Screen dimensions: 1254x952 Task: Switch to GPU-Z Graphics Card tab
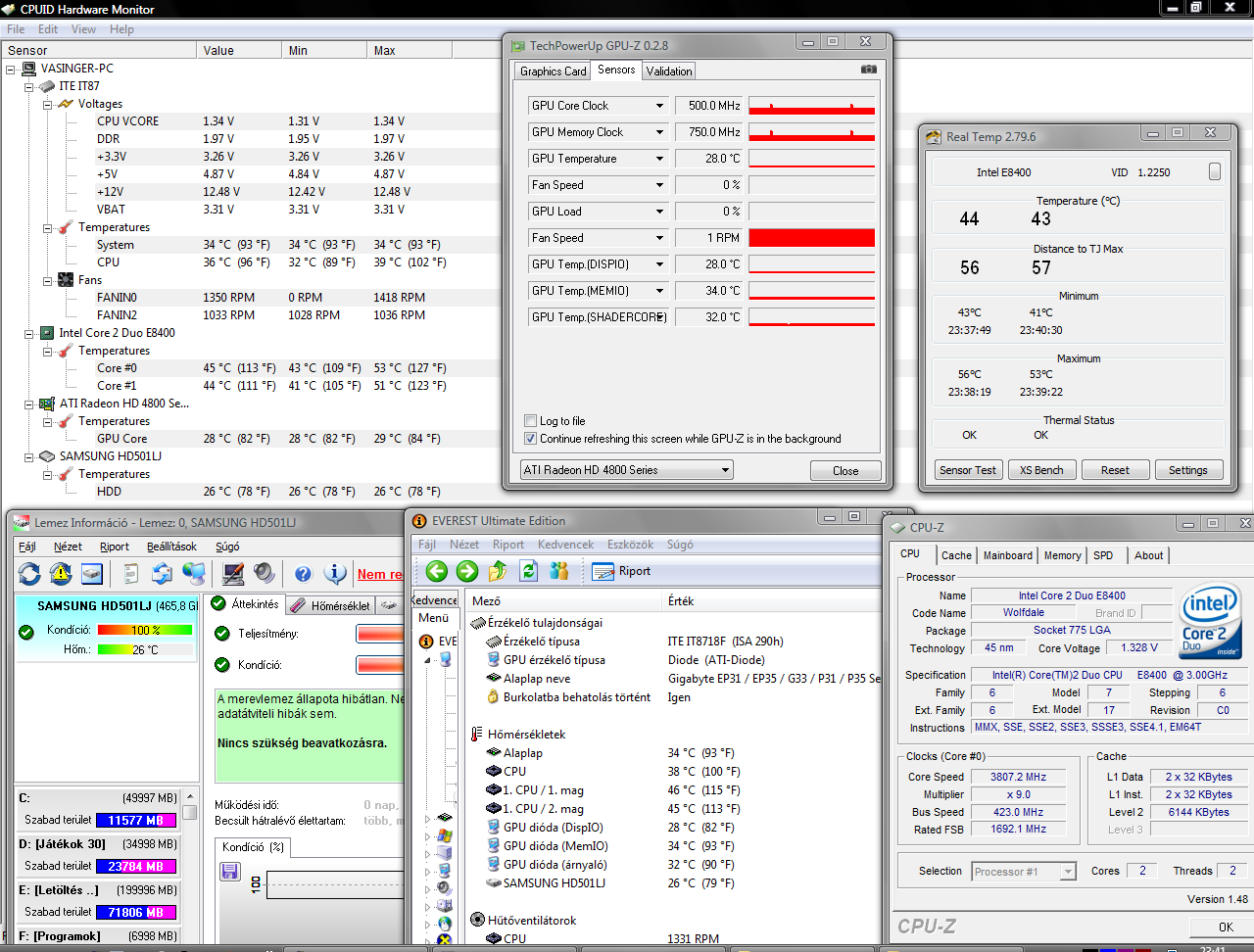[x=554, y=71]
